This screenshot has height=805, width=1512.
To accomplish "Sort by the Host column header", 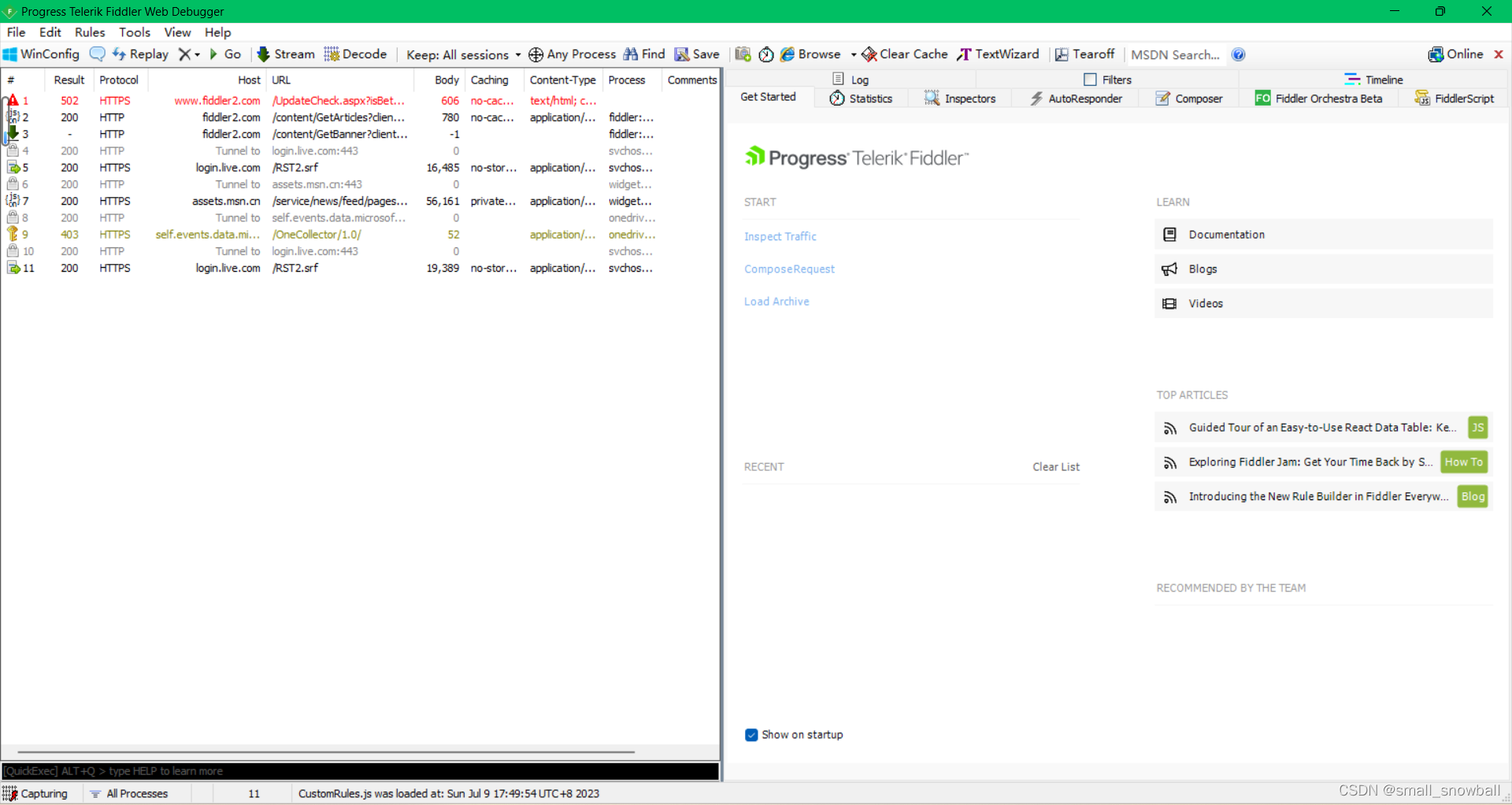I will pos(206,80).
